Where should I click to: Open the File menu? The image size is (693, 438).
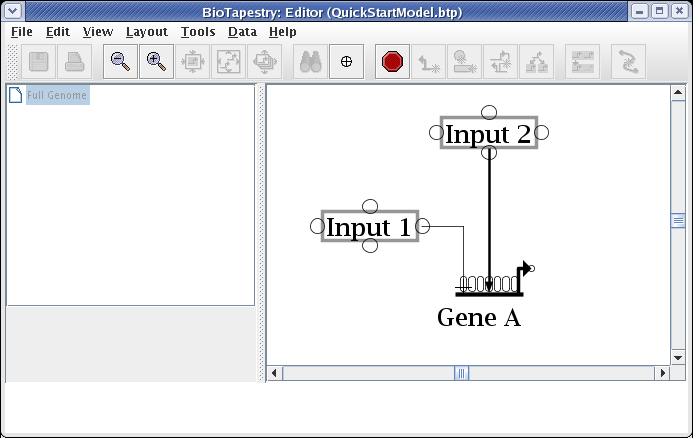point(21,32)
